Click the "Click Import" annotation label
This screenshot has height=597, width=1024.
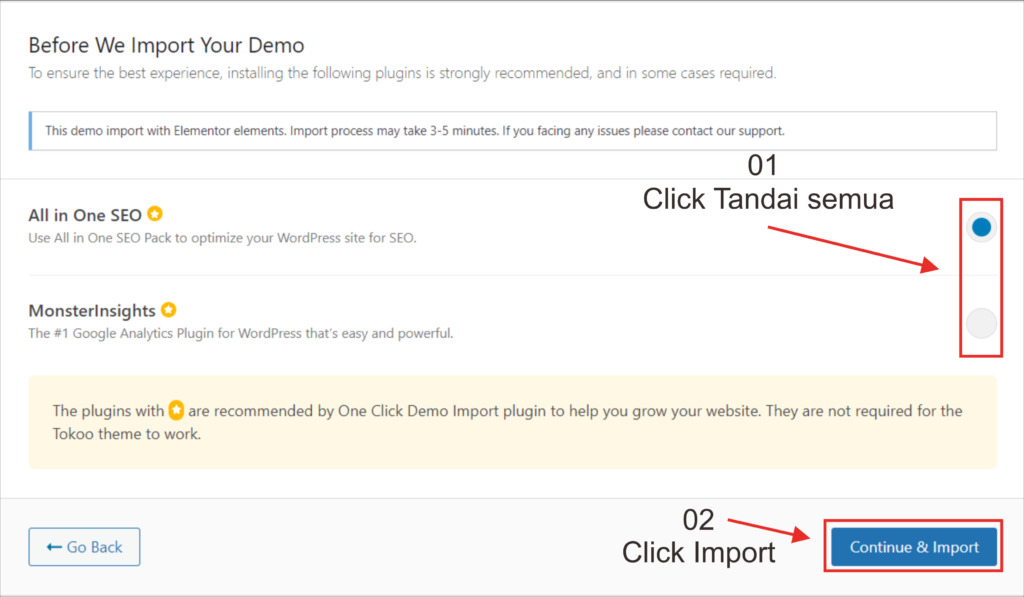[x=698, y=552]
